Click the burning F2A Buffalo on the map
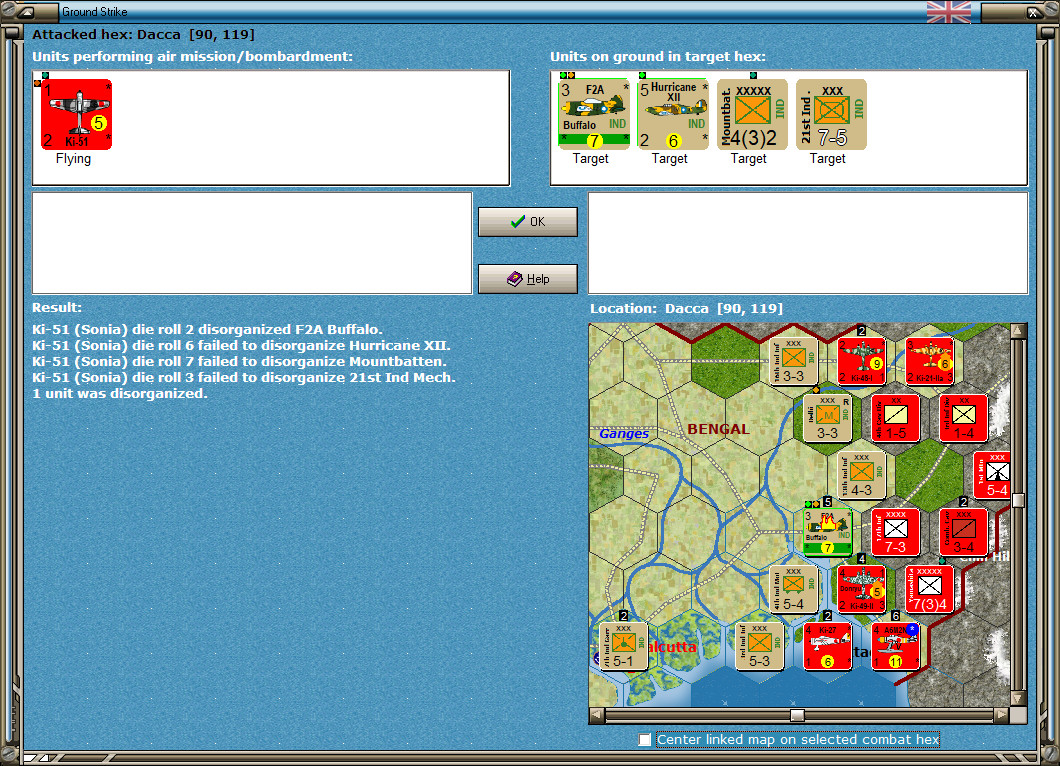Screen dimensions: 1060x766 pos(827,531)
